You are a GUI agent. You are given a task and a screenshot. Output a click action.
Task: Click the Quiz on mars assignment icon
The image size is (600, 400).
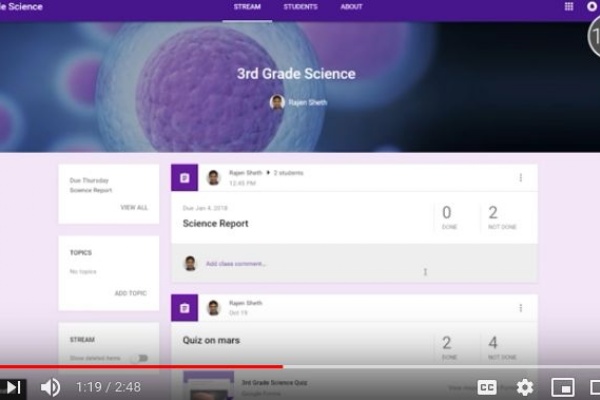(184, 308)
